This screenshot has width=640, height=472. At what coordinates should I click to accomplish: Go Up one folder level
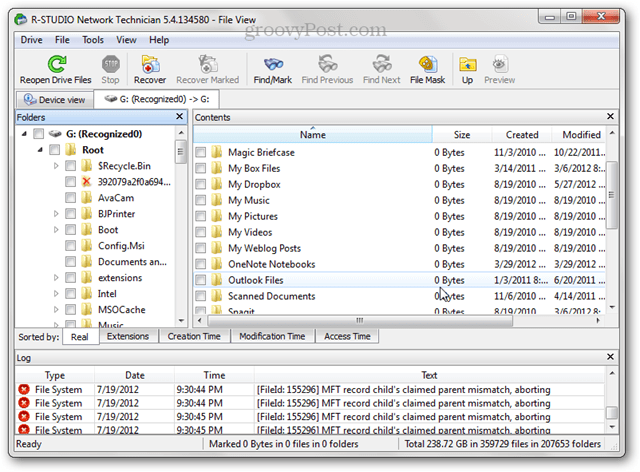pyautogui.click(x=468, y=64)
